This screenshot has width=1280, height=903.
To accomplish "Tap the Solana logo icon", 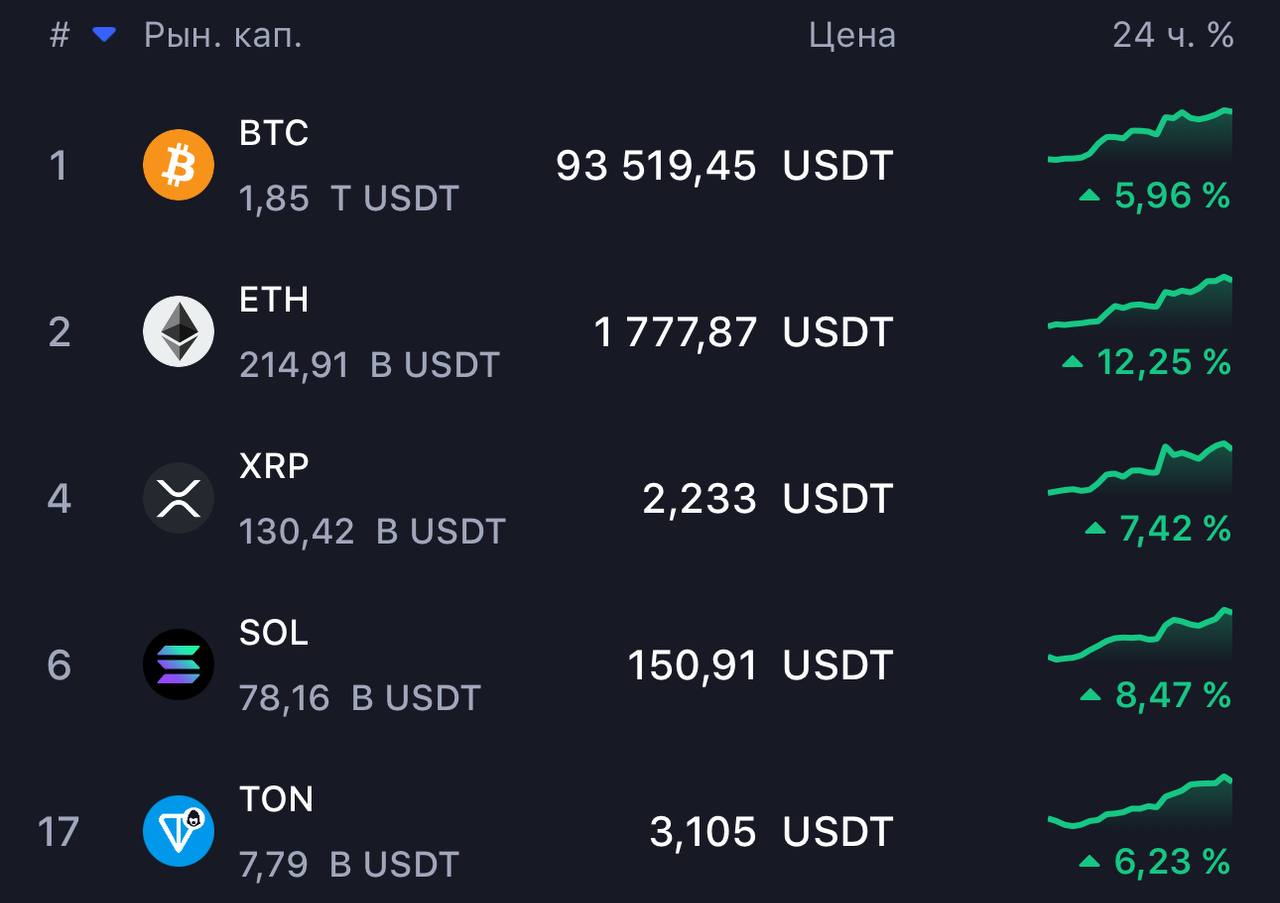I will click(179, 664).
